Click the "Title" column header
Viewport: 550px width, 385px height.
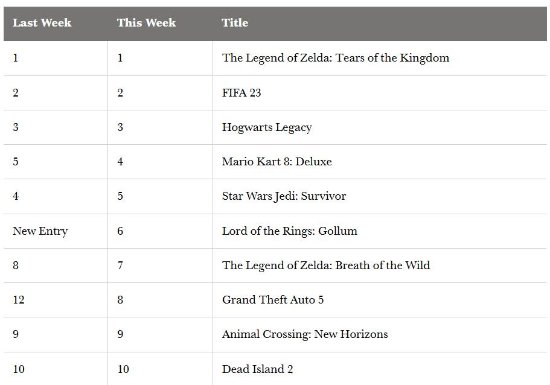(x=235, y=23)
